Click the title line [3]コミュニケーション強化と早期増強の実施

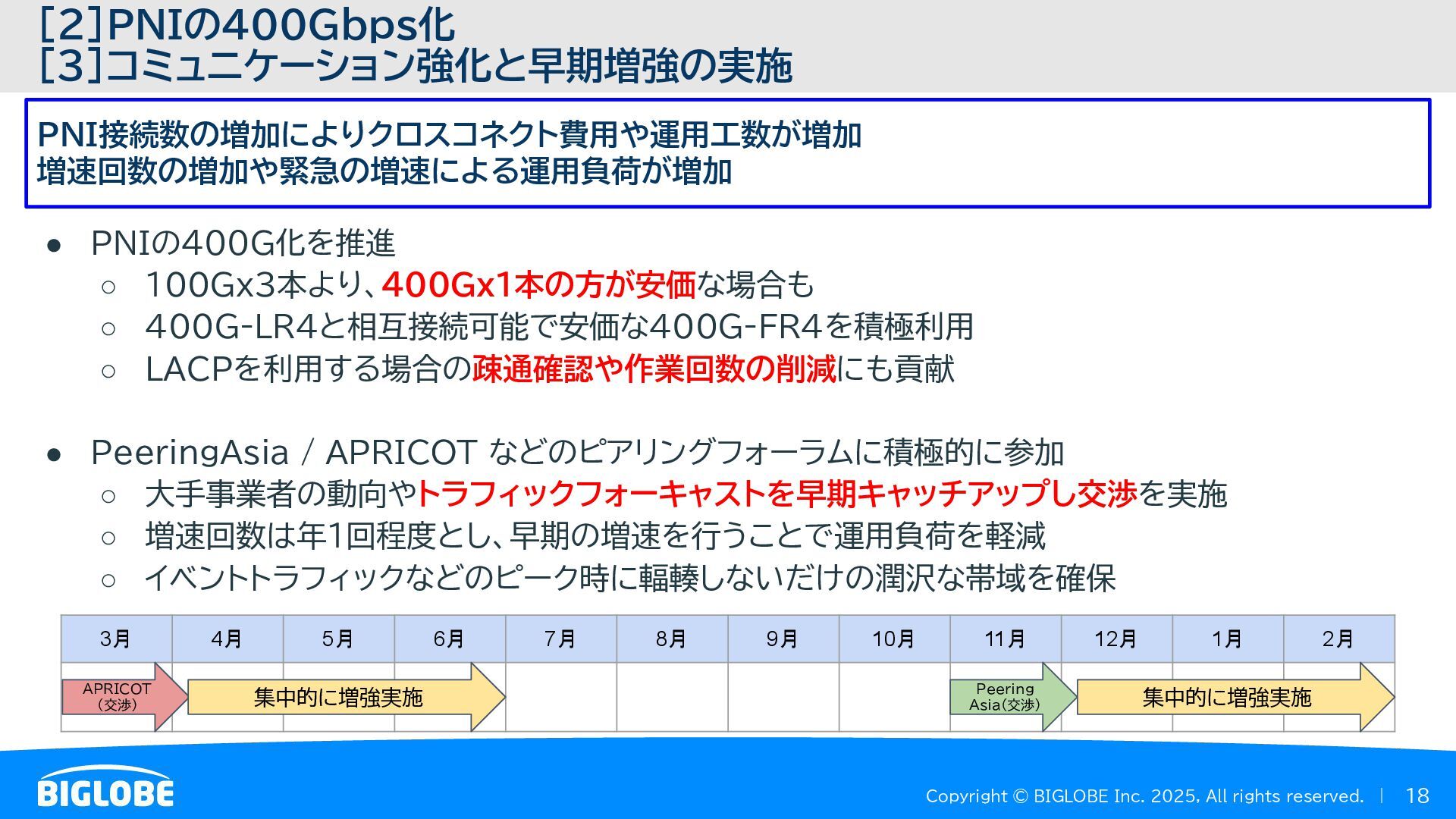(416, 66)
